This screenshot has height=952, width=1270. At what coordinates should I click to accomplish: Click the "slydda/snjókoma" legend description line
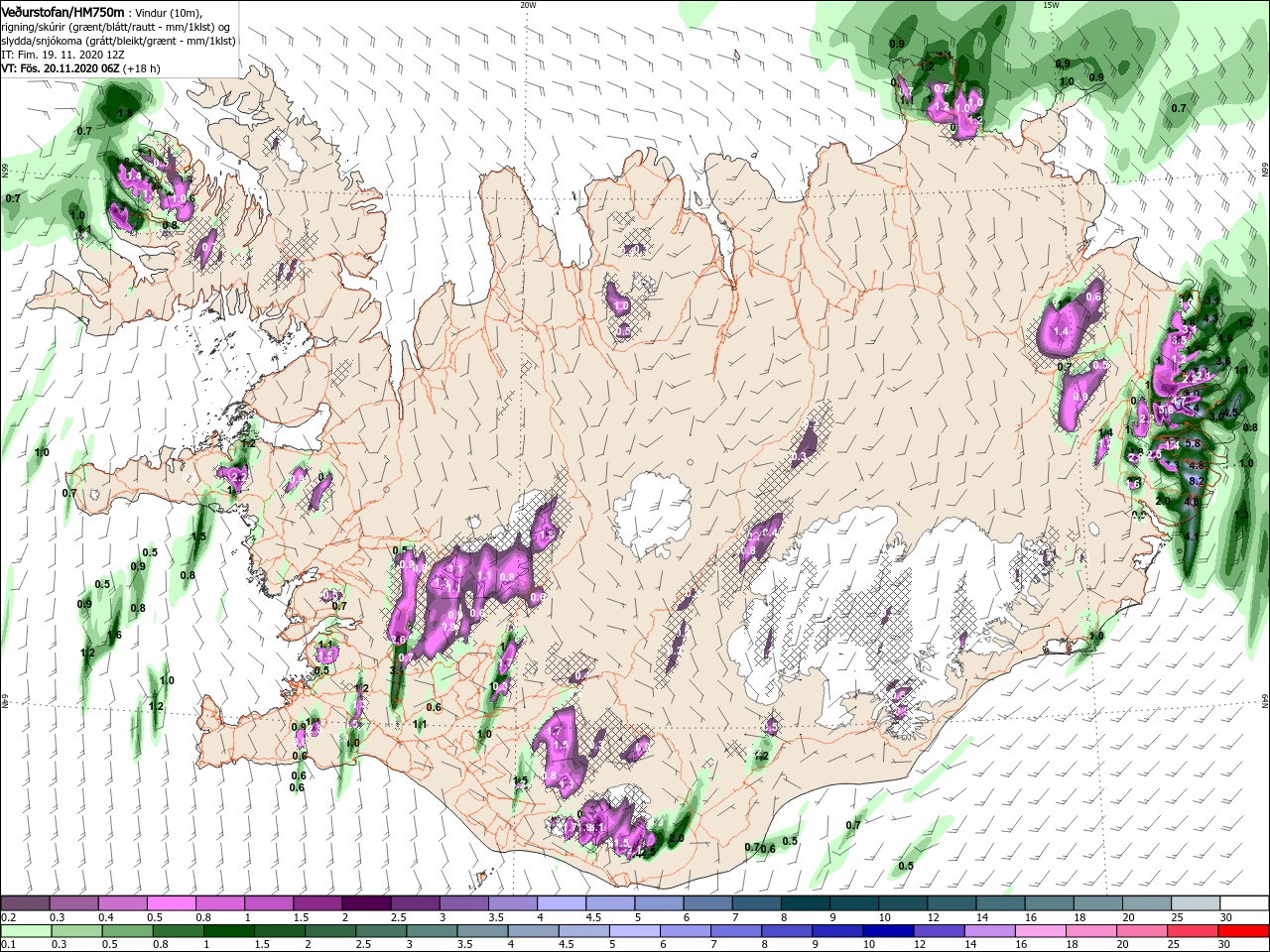(x=119, y=41)
